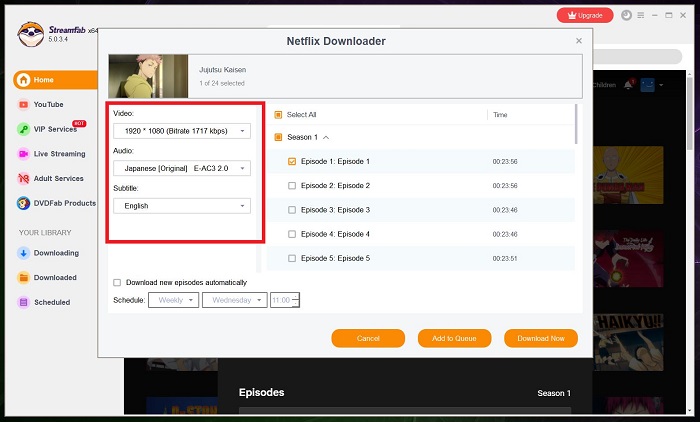Viewport: 700px width, 422px height.
Task: Click the Netflix notification bell icon
Action: 628,85
